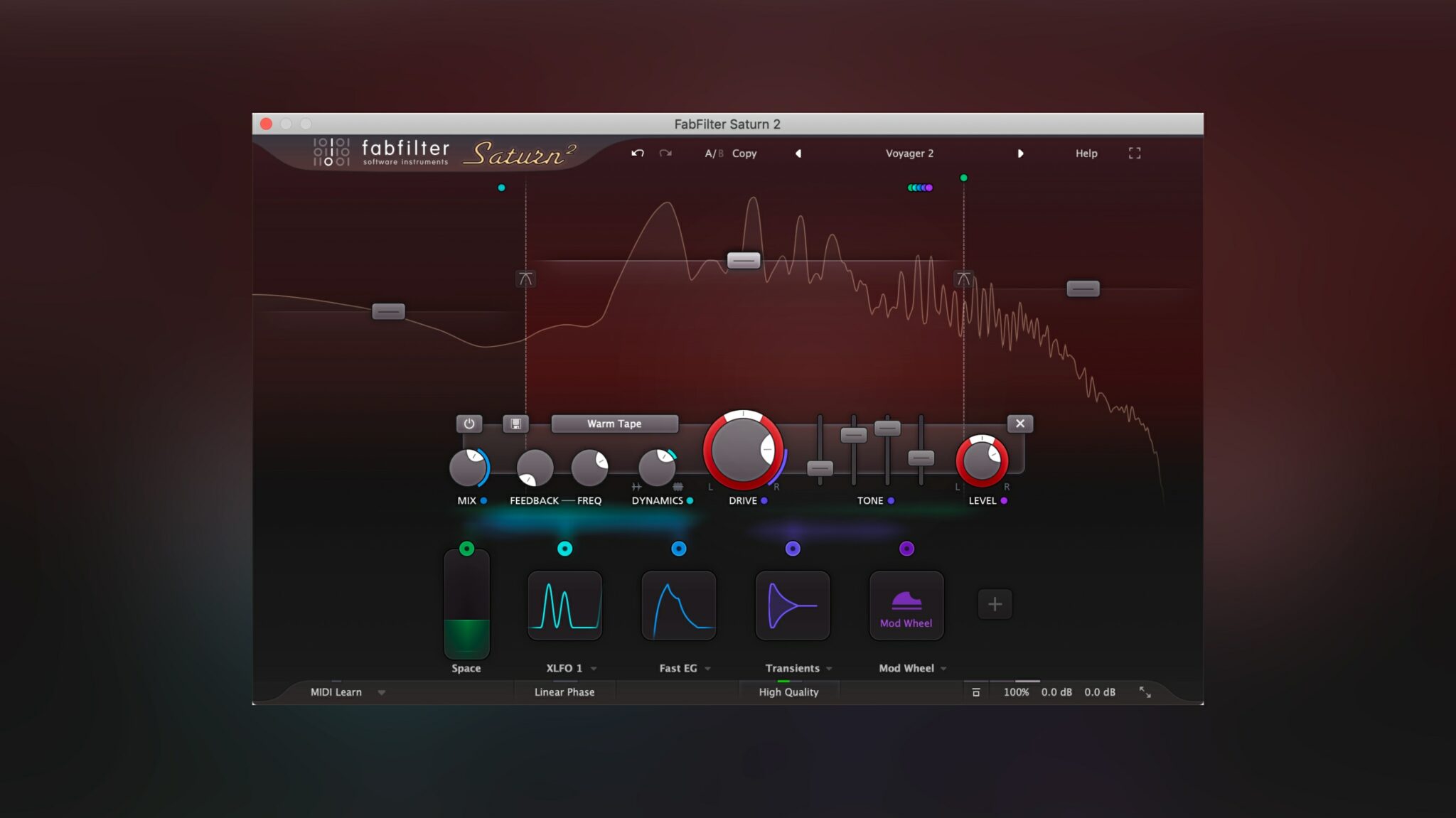Click the DYNAMICS modulation indicator dot
1456x818 pixels.
tap(690, 501)
